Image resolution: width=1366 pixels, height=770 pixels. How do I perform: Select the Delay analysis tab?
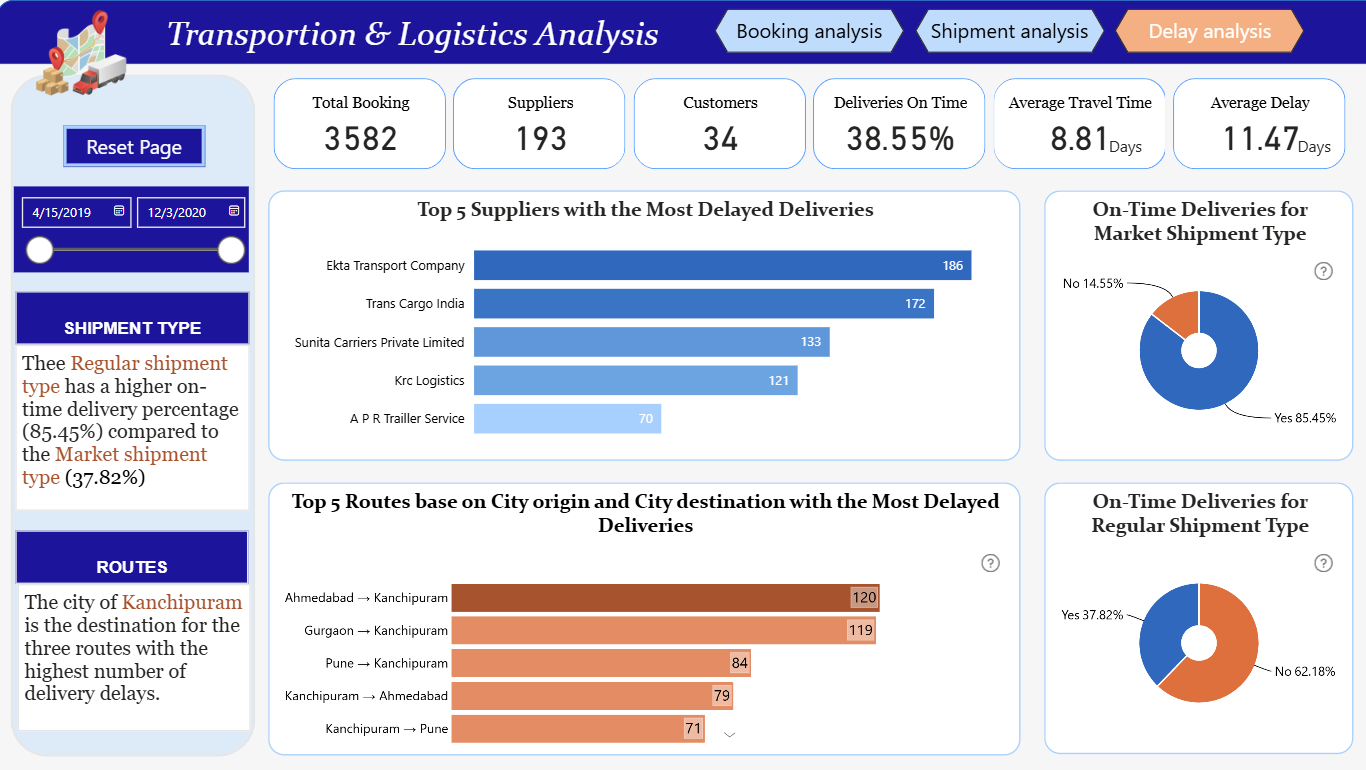click(x=1209, y=32)
